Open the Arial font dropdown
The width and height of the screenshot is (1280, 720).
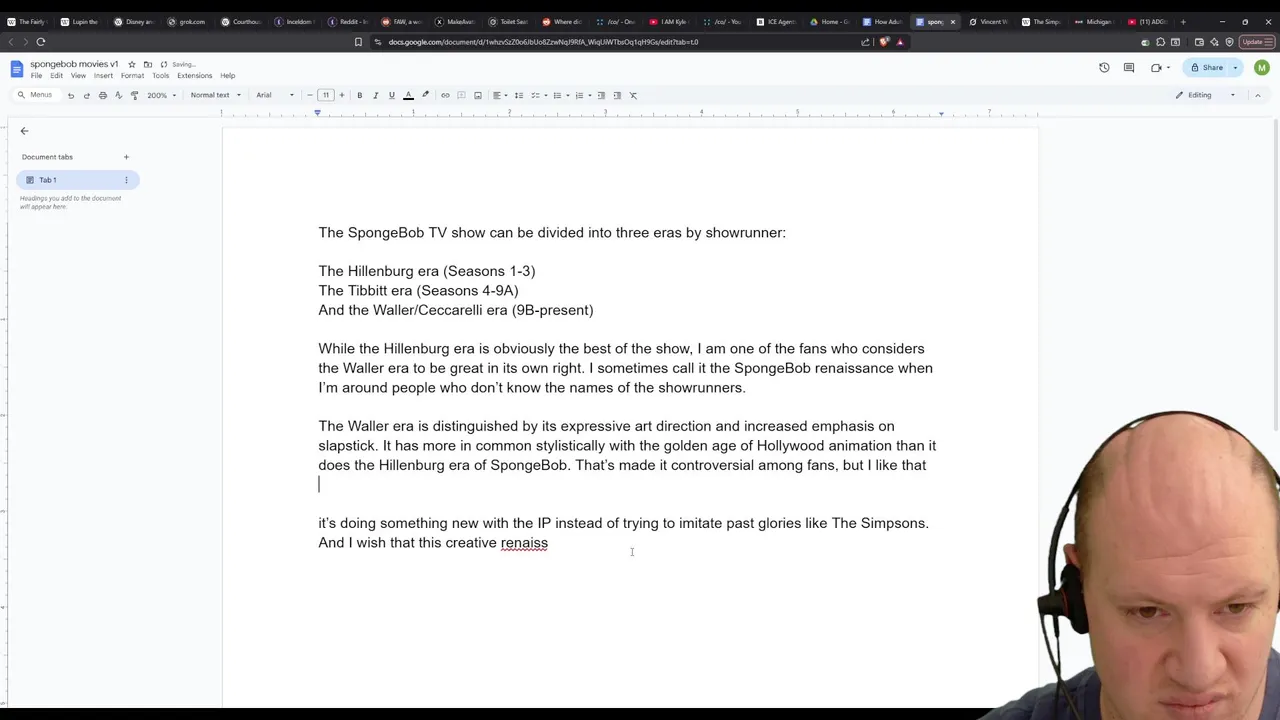(275, 95)
